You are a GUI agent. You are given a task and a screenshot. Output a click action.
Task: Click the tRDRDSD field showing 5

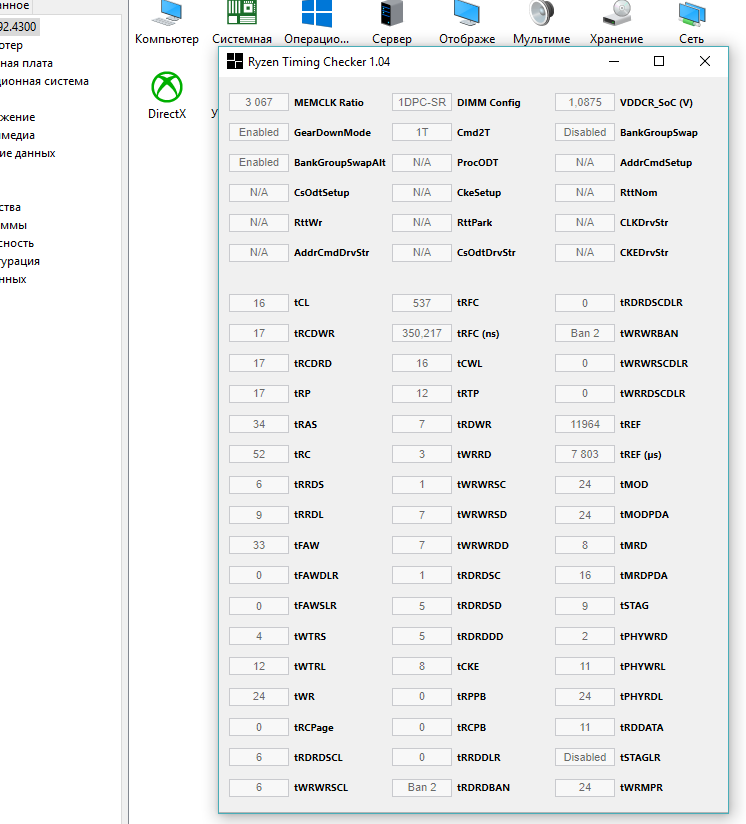tap(422, 605)
